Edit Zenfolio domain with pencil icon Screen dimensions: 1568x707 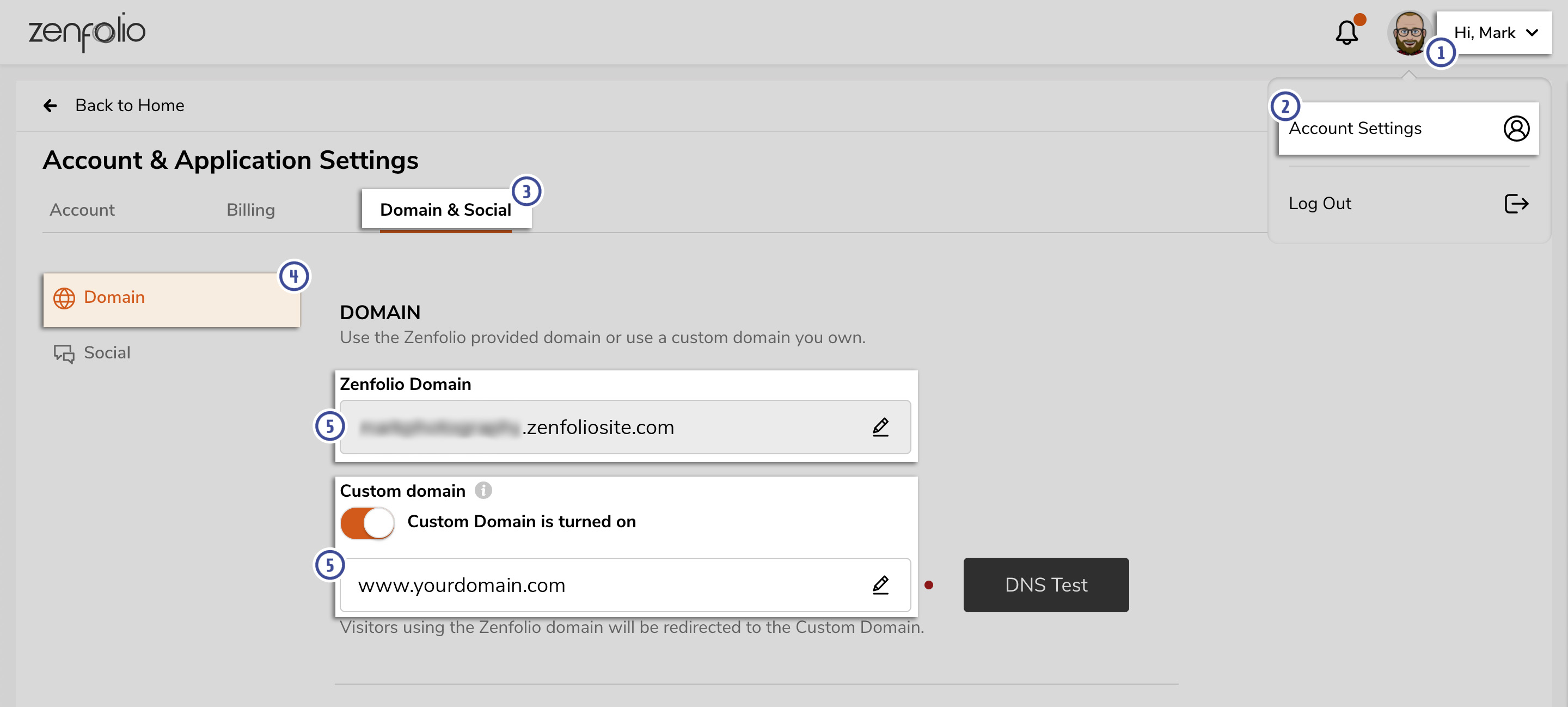[880, 427]
